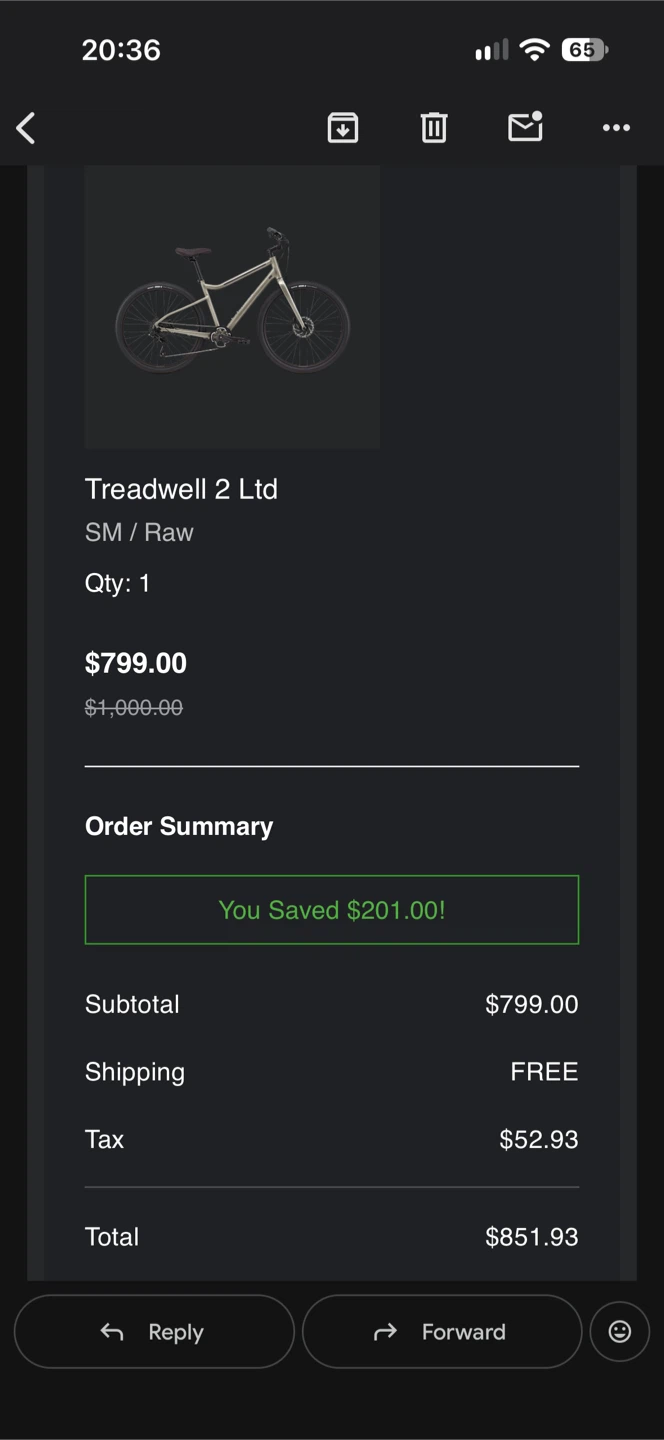664x1440 pixels.
Task: Open the Treadwell bike product image
Action: point(232,307)
